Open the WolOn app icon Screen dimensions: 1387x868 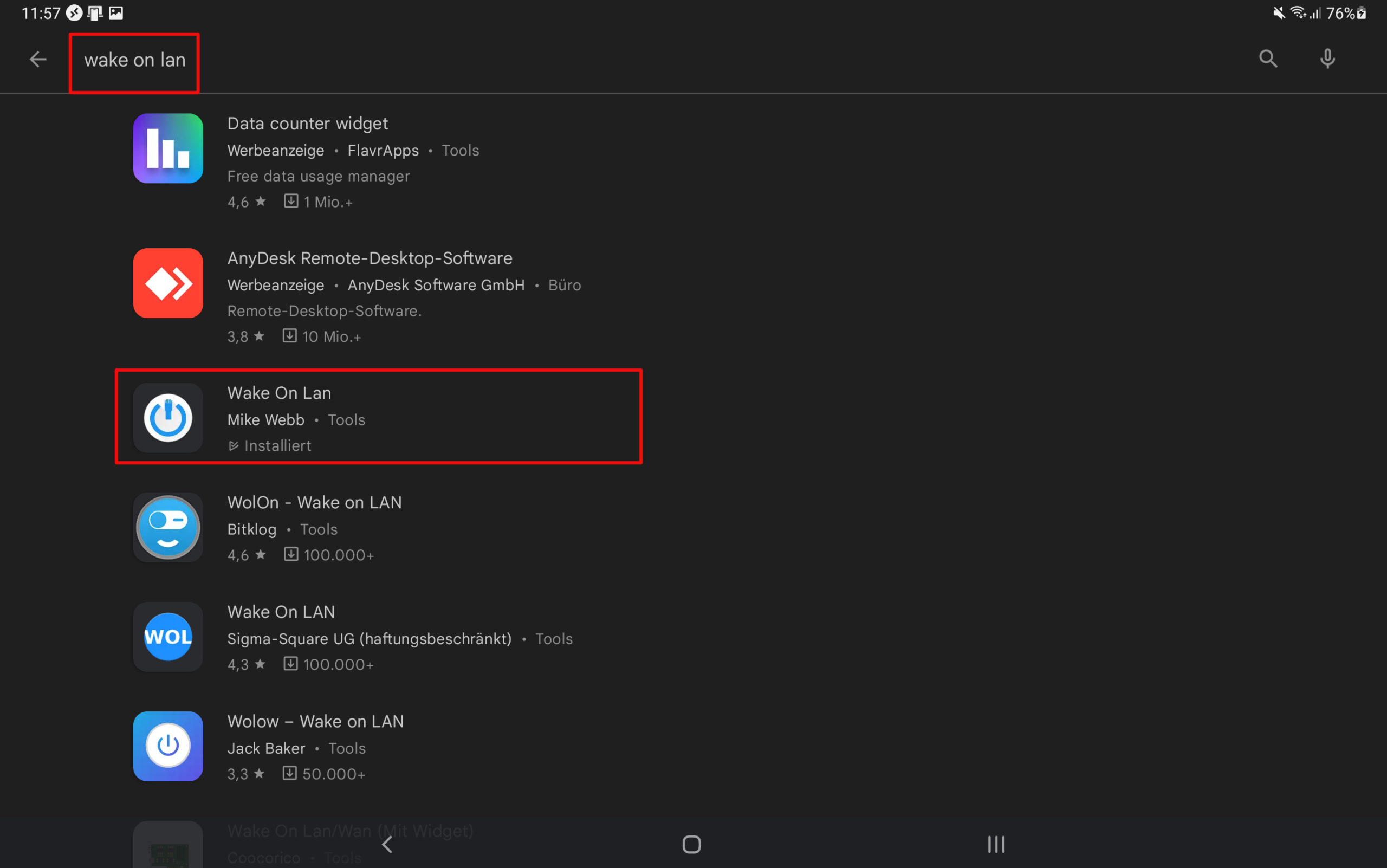click(x=167, y=527)
